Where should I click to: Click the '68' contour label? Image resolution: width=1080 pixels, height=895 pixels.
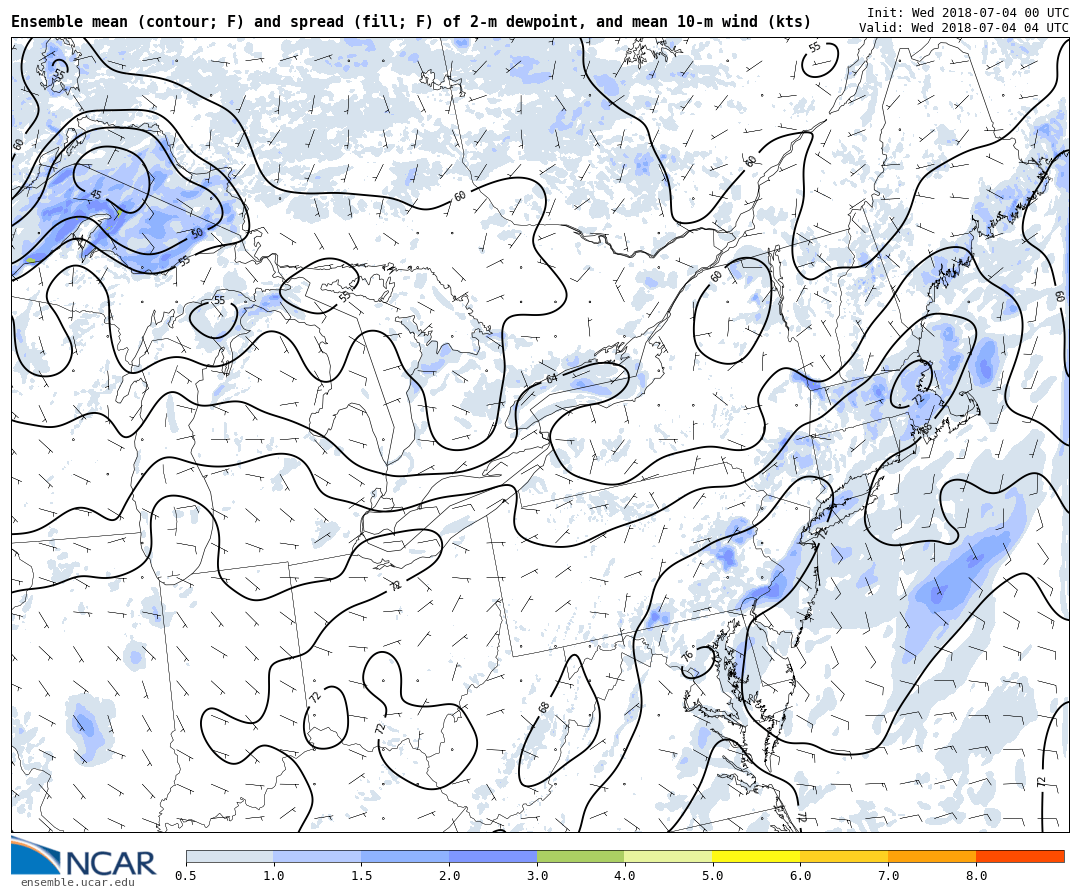(544, 708)
